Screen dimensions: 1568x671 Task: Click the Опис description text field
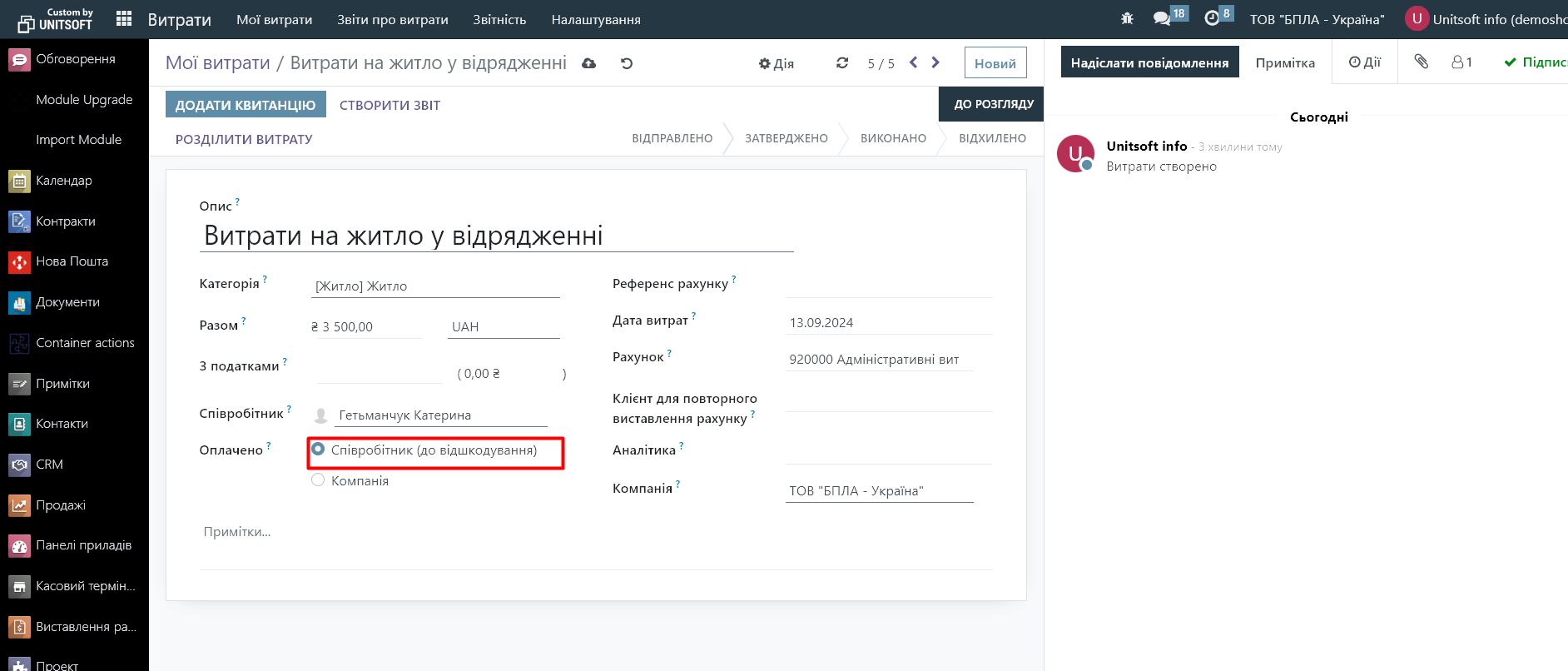coord(496,236)
